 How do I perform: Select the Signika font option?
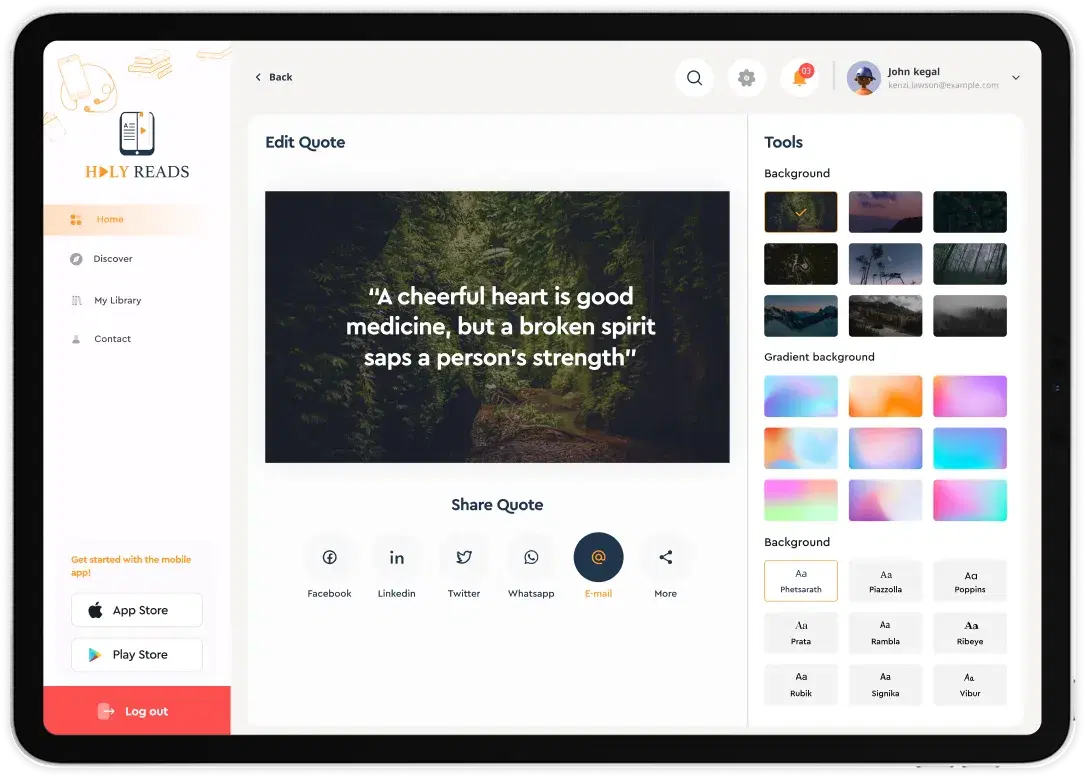point(885,684)
